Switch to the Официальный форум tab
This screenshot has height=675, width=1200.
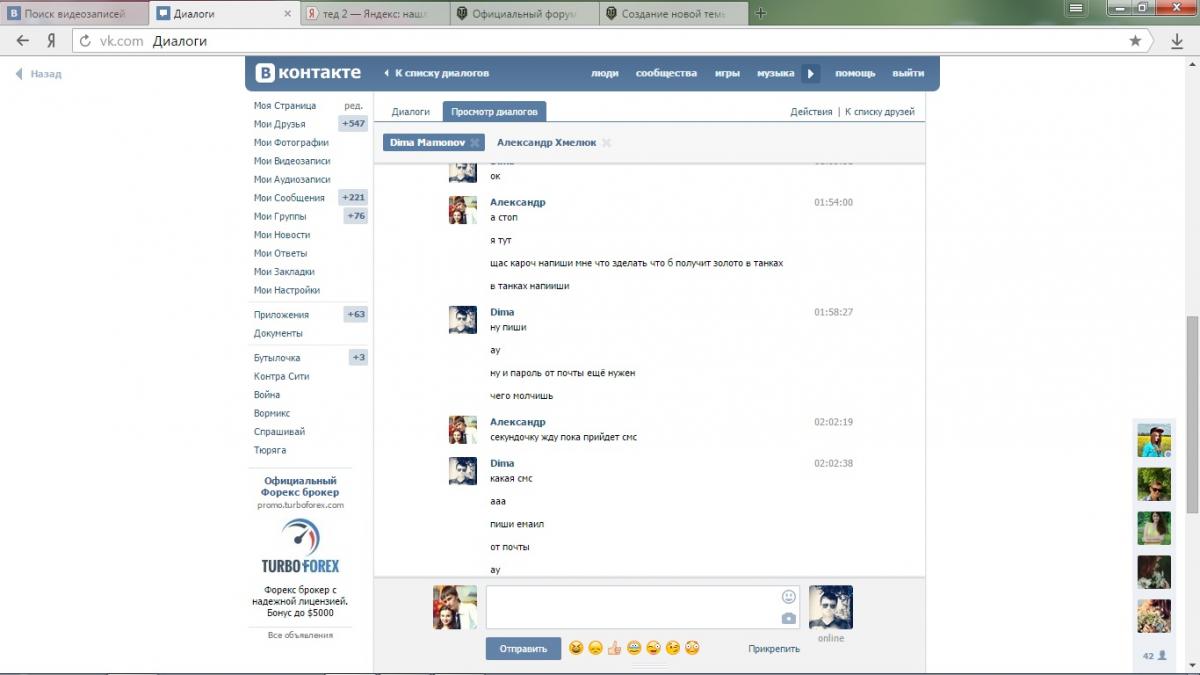point(523,14)
